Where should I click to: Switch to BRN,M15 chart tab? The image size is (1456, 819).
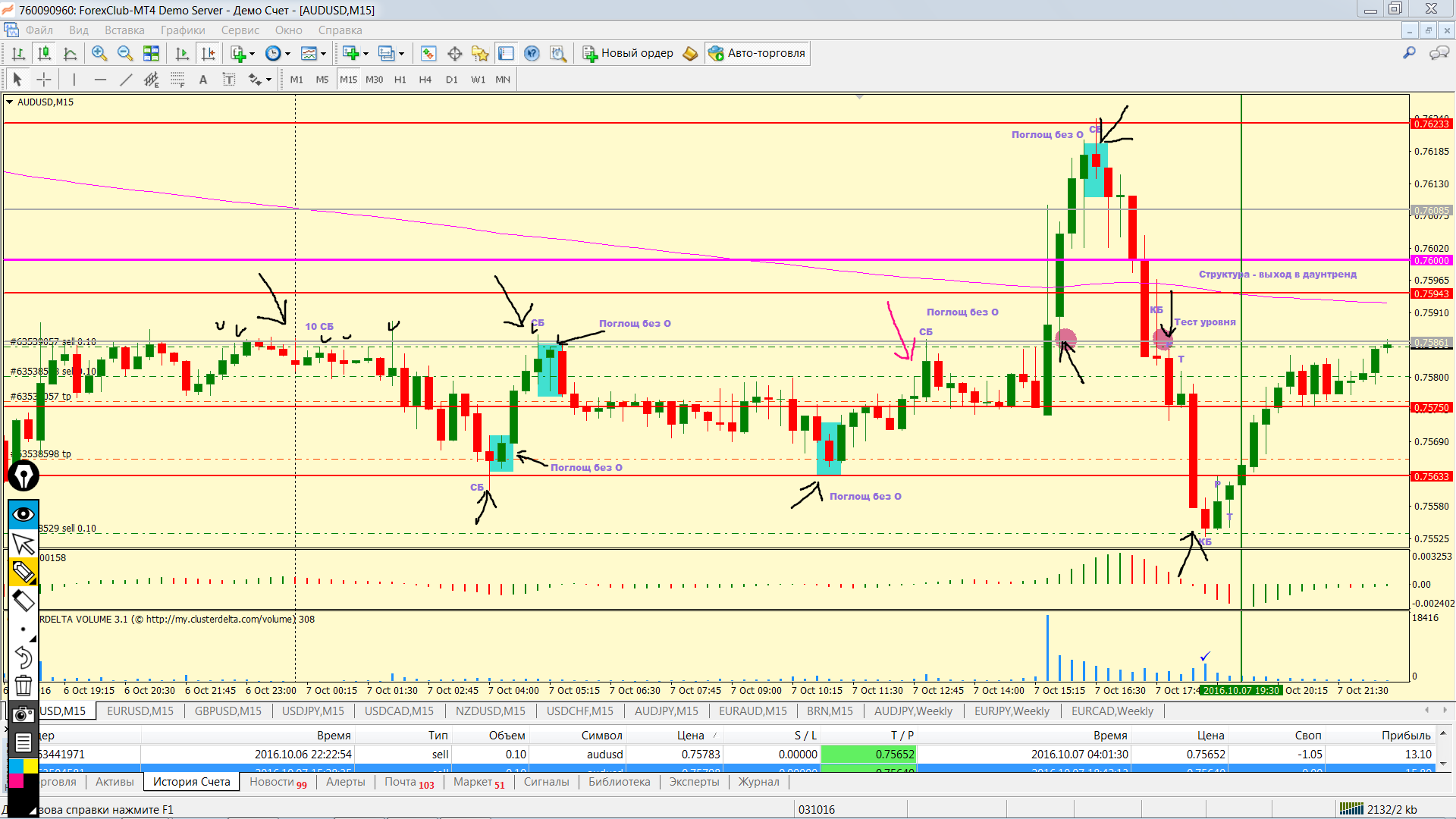(x=830, y=711)
